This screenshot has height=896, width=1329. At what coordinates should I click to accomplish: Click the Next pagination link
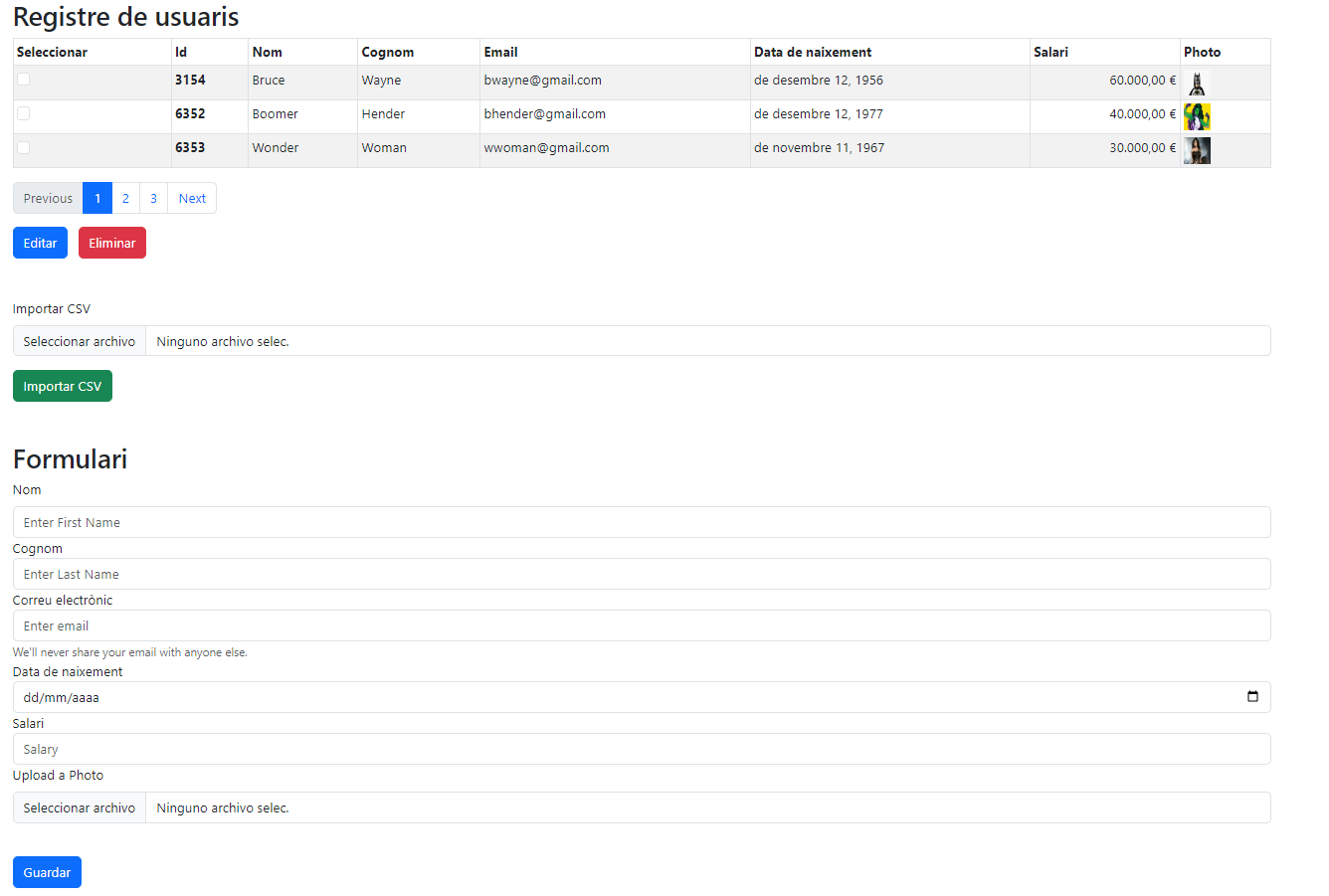click(x=192, y=198)
